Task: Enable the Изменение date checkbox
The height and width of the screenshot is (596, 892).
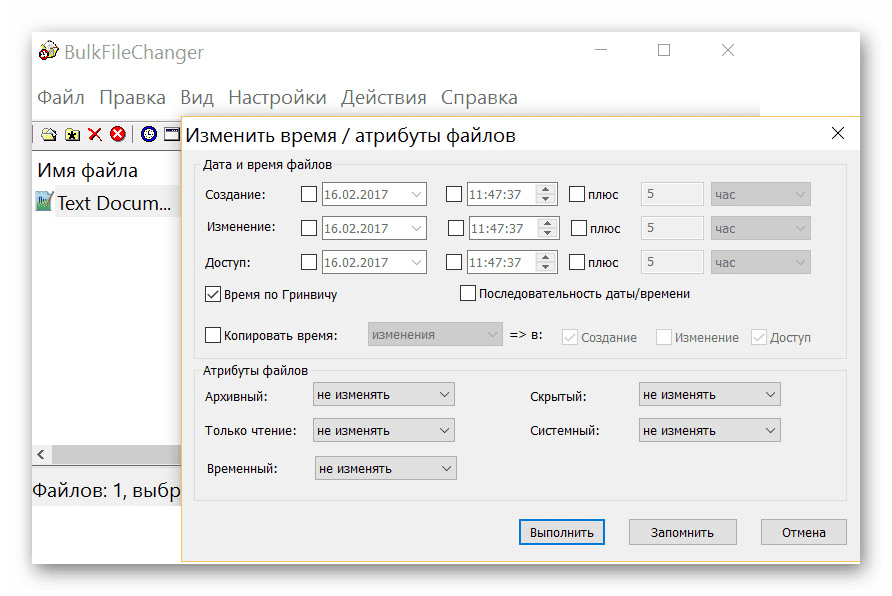Action: click(x=309, y=229)
